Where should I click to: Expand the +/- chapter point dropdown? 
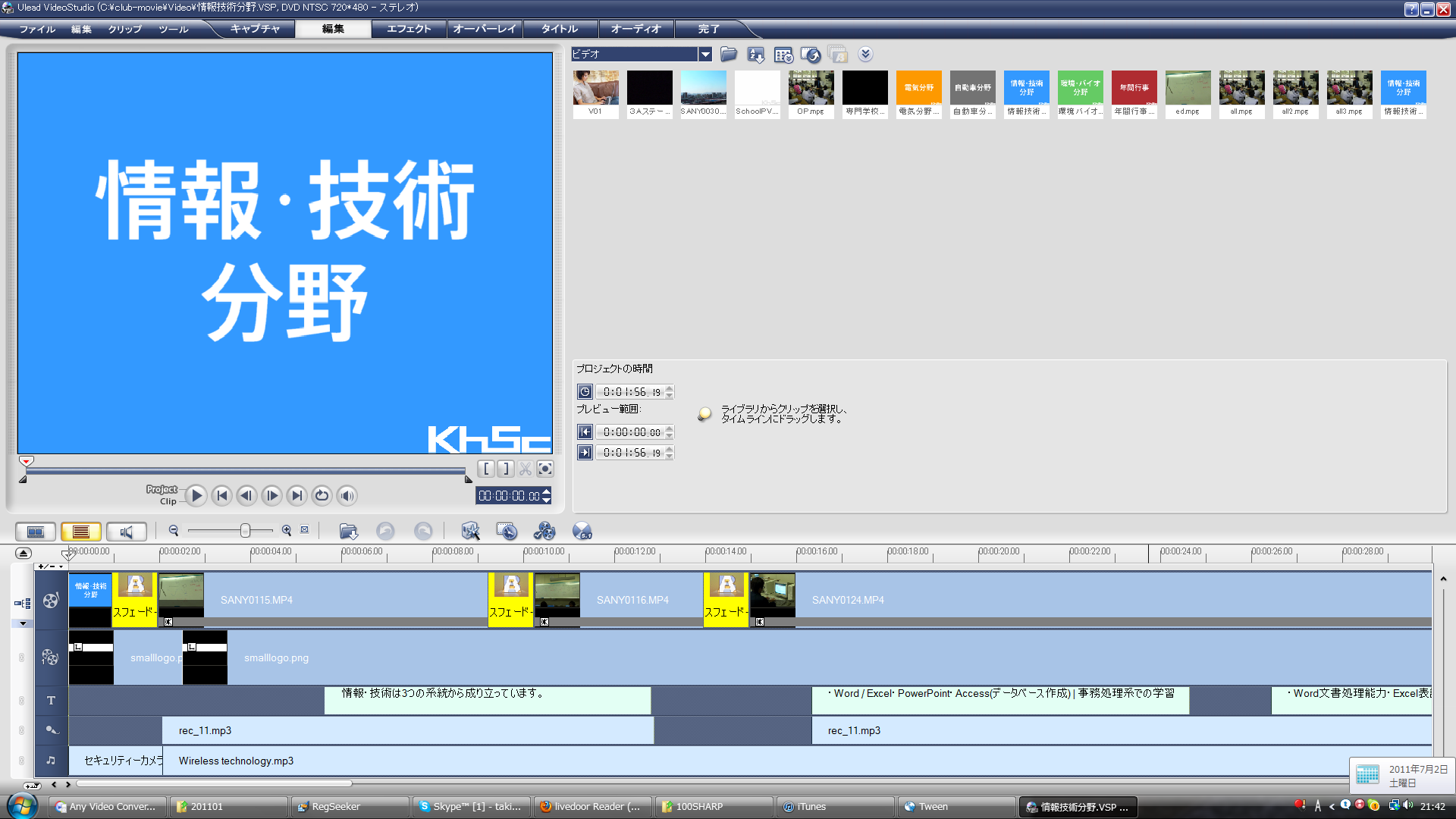point(51,566)
